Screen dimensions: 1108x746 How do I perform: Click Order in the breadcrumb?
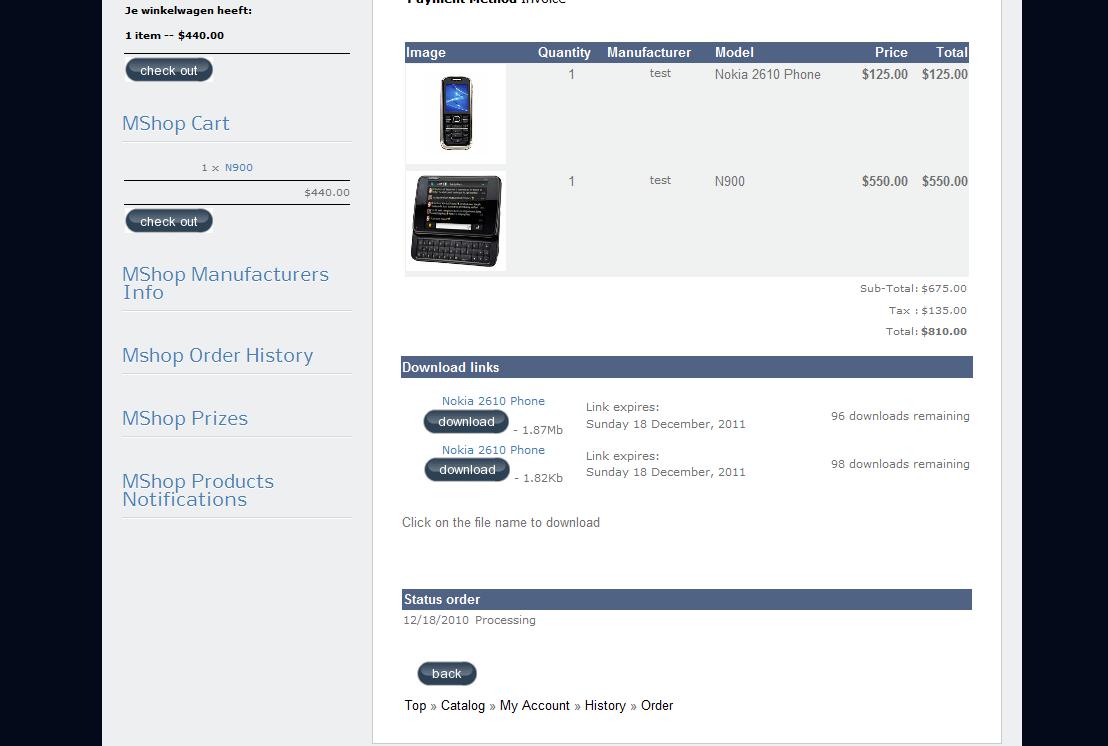pos(657,706)
